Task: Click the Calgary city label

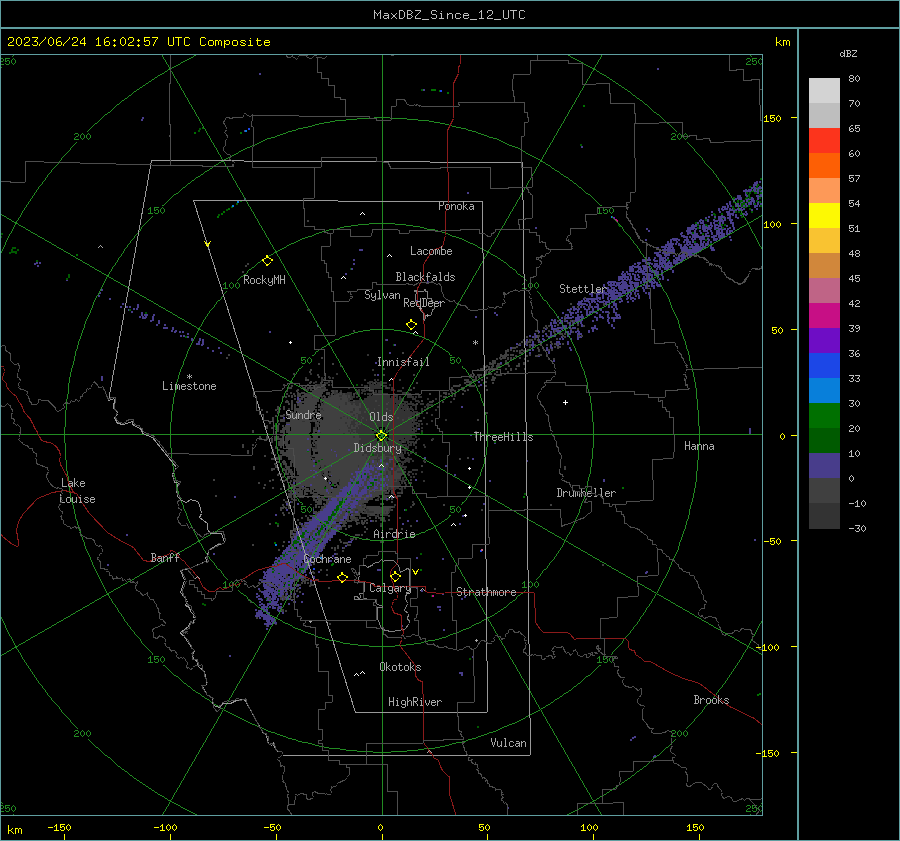Action: click(390, 588)
